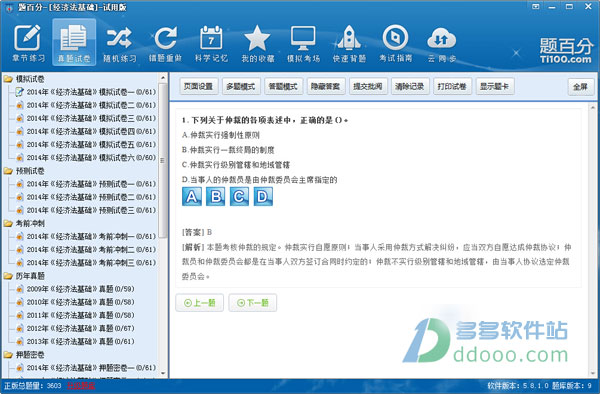Open 快速背题 rocket icon
The height and width of the screenshot is (394, 600).
tap(349, 43)
